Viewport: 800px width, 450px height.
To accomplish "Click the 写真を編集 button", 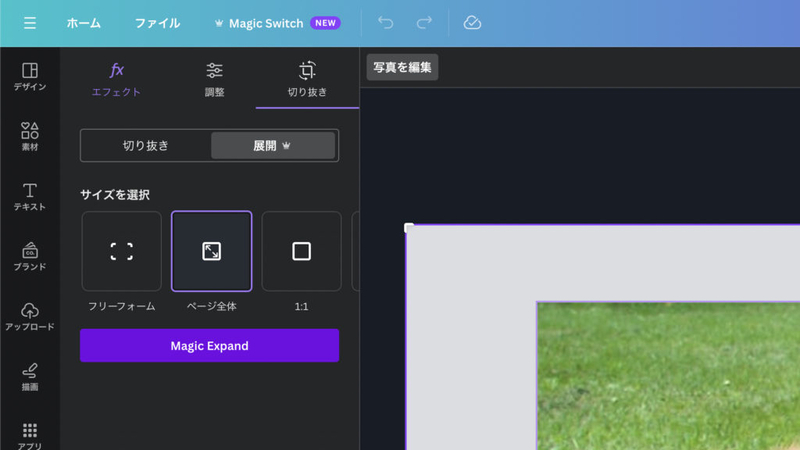I will [402, 67].
